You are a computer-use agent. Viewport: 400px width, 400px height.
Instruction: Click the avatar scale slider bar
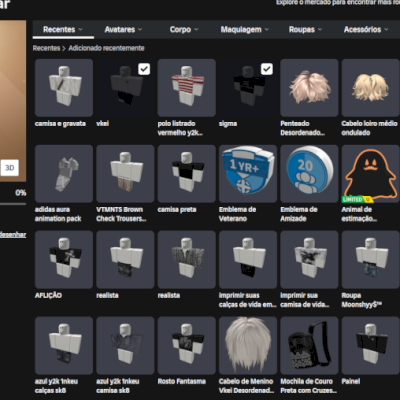[13, 204]
